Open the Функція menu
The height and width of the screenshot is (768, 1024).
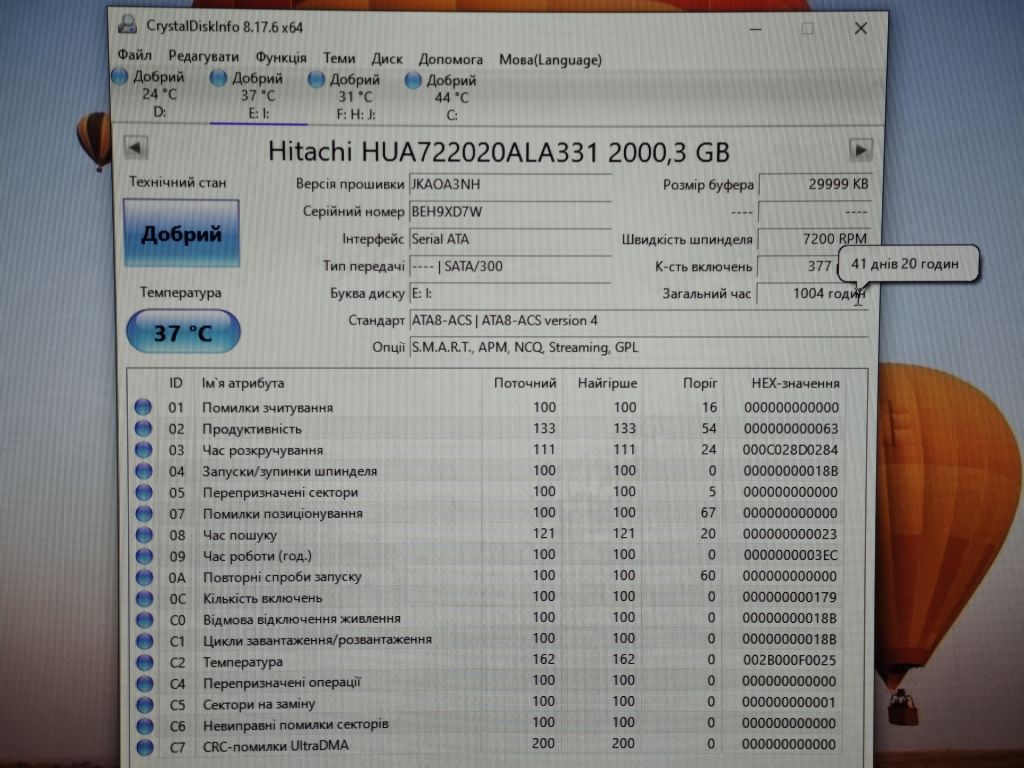281,57
